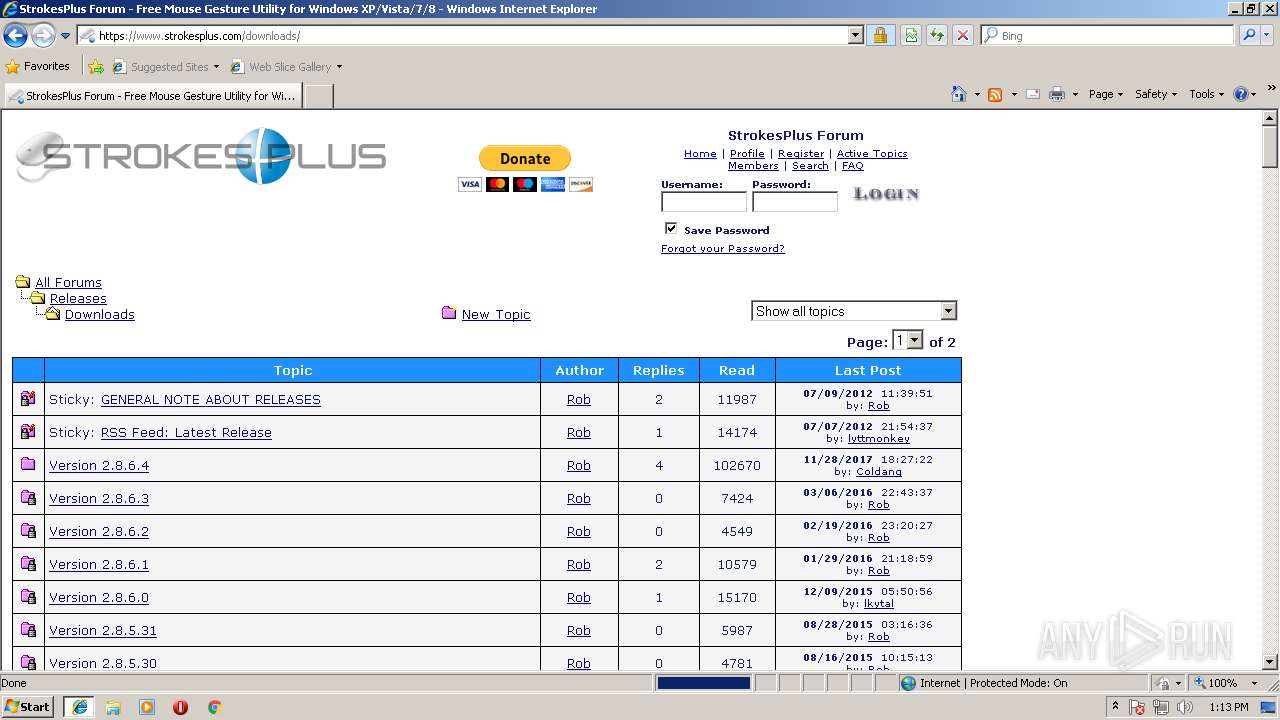Viewport: 1280px width, 720px height.
Task: Click the security lock icon in address bar
Action: 880,35
